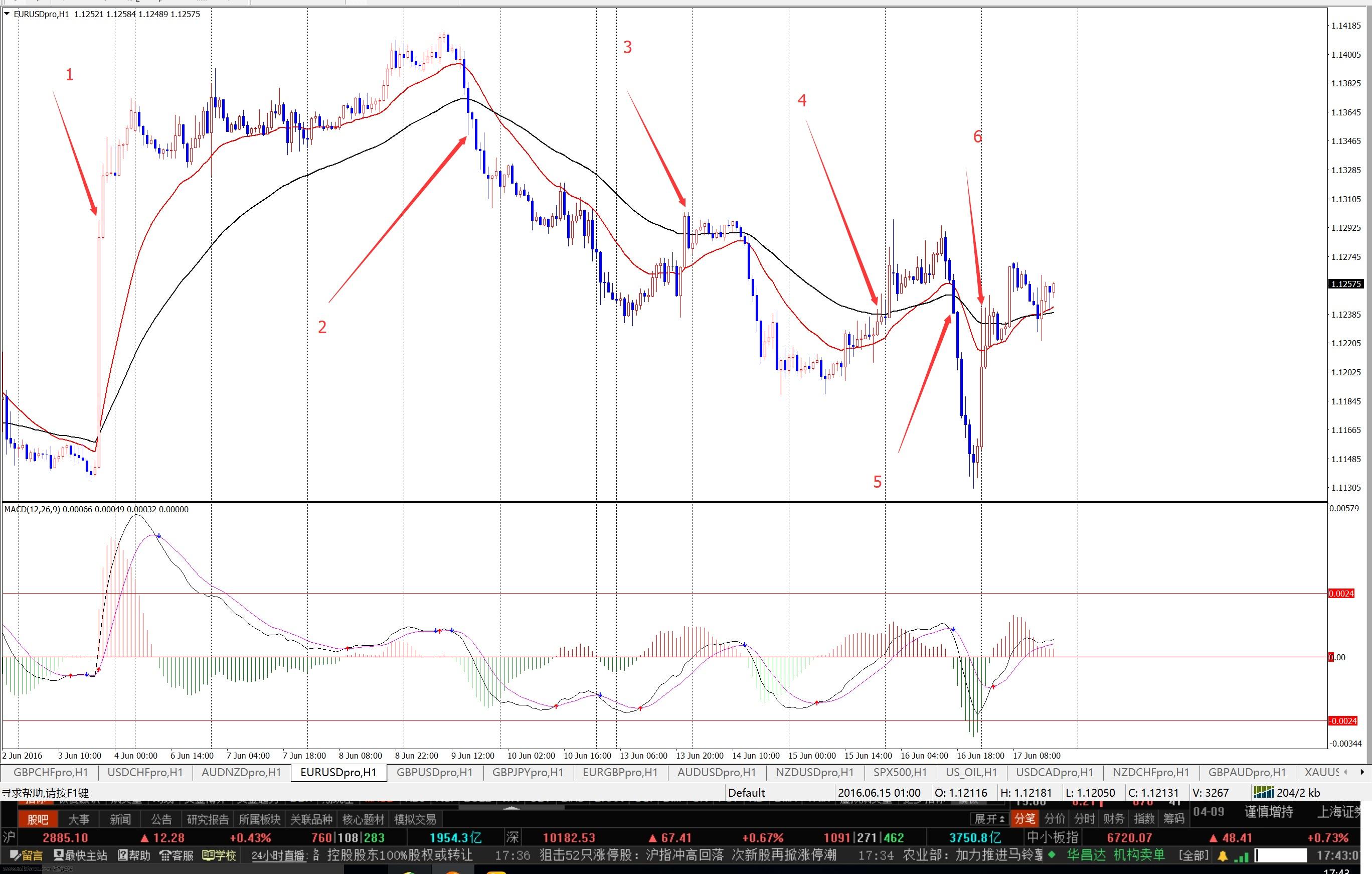This screenshot has width=1372, height=874.
Task: Open the GBPAUDpro,H1 chart tab
Action: point(1247,773)
